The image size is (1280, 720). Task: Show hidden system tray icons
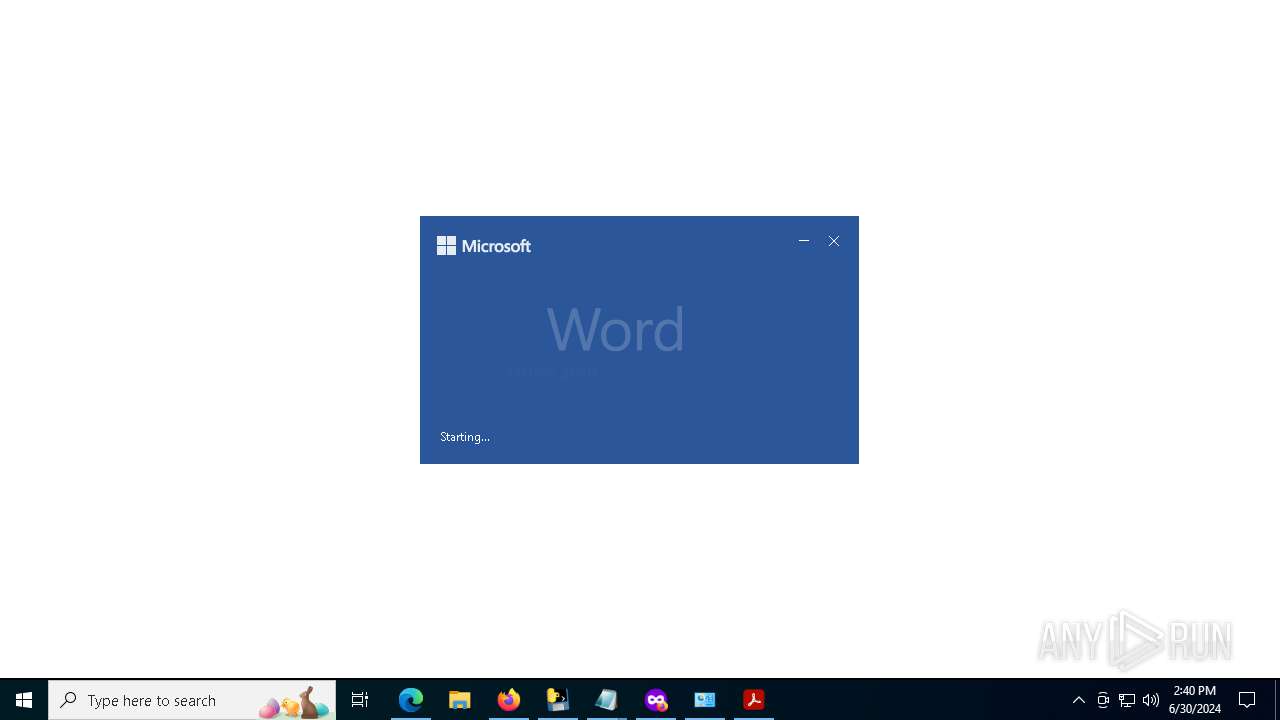[x=1079, y=700]
